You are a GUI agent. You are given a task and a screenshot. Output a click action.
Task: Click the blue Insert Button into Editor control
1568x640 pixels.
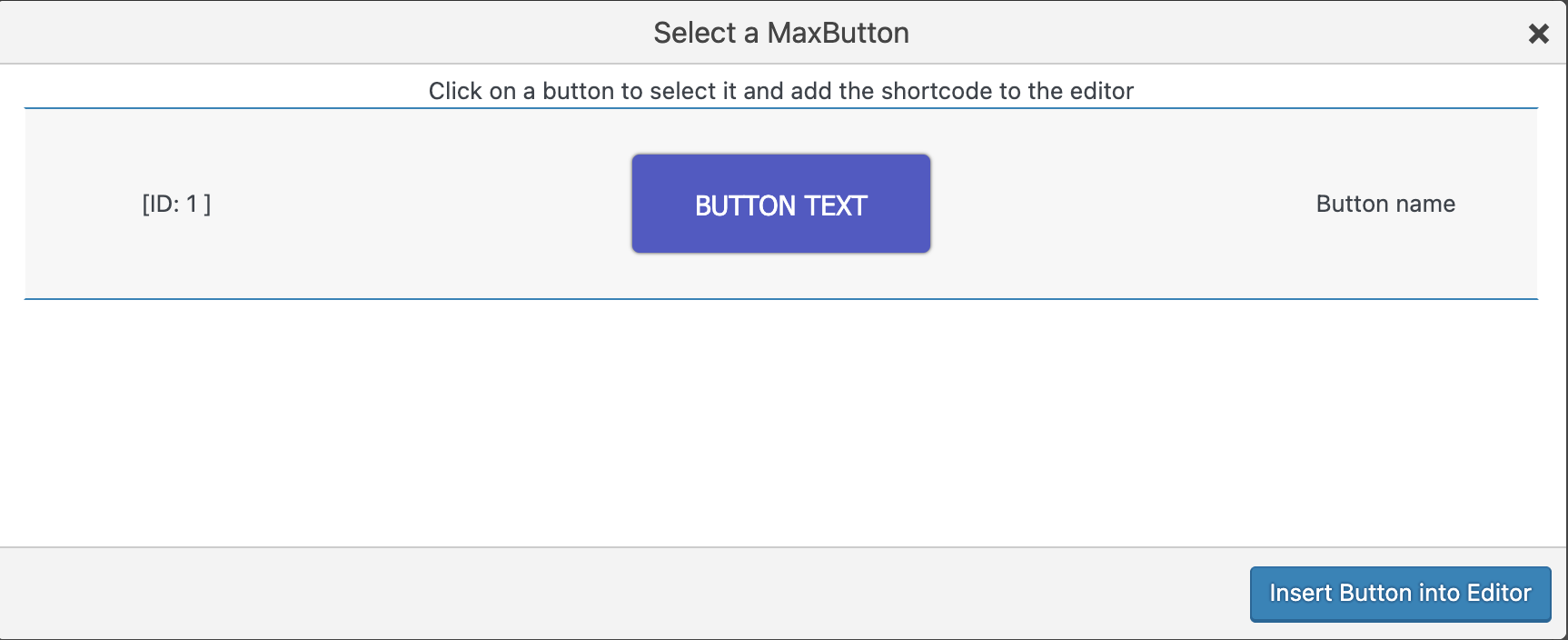[x=1399, y=593]
